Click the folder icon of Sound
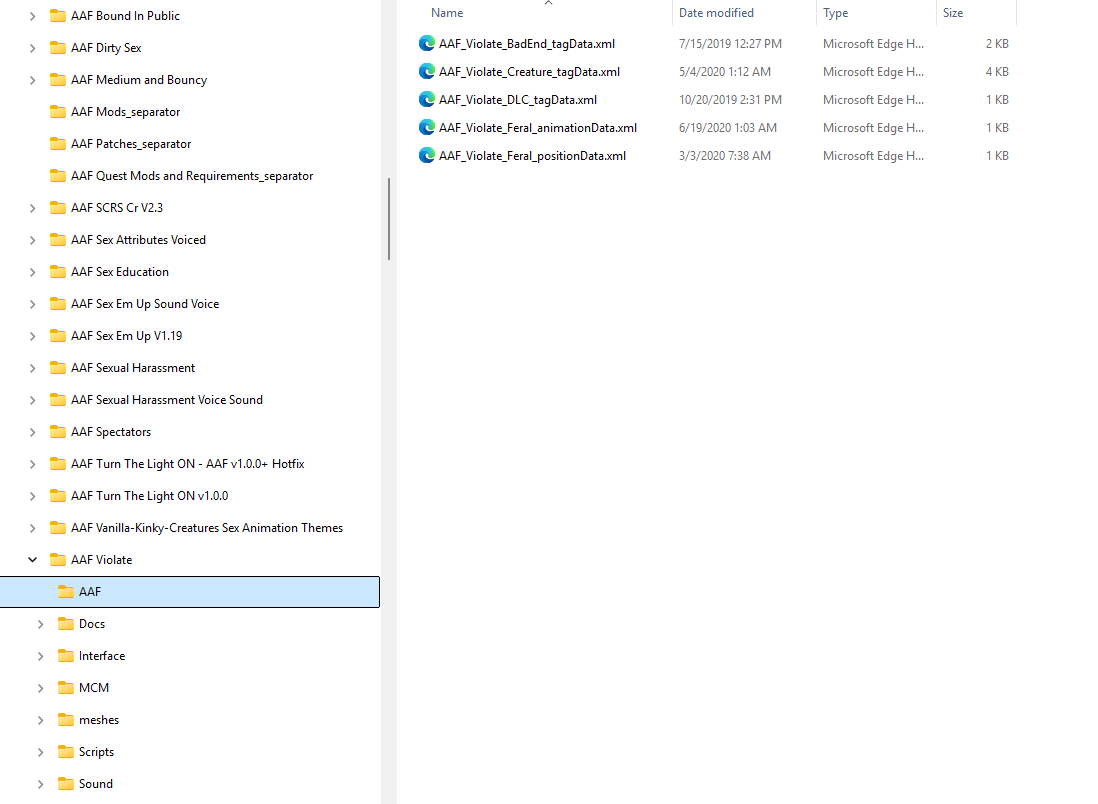 pos(66,784)
